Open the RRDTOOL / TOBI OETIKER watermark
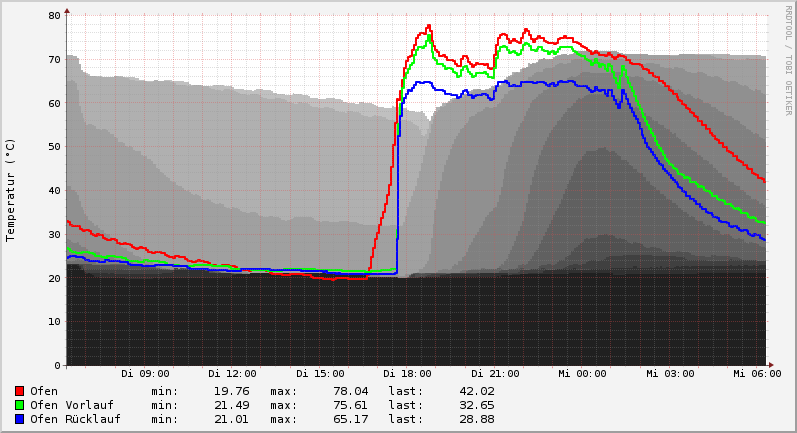Screen dimensions: 797x433 [788, 60]
